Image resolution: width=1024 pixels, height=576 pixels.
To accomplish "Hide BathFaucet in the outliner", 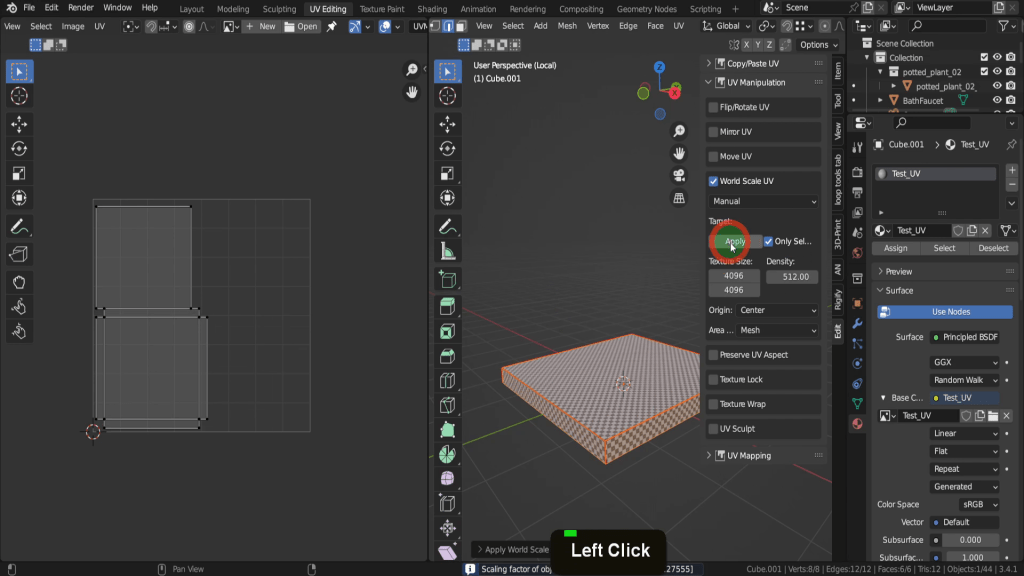I will (997, 100).
